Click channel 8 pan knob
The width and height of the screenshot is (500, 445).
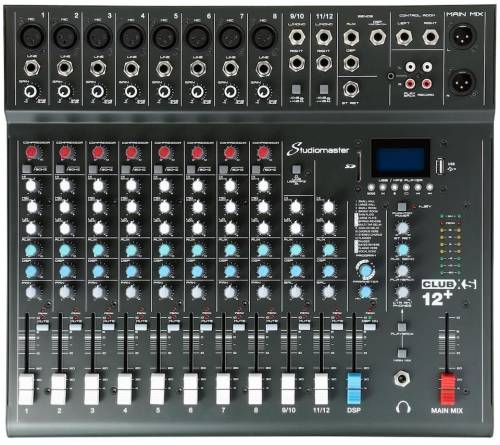[263, 292]
